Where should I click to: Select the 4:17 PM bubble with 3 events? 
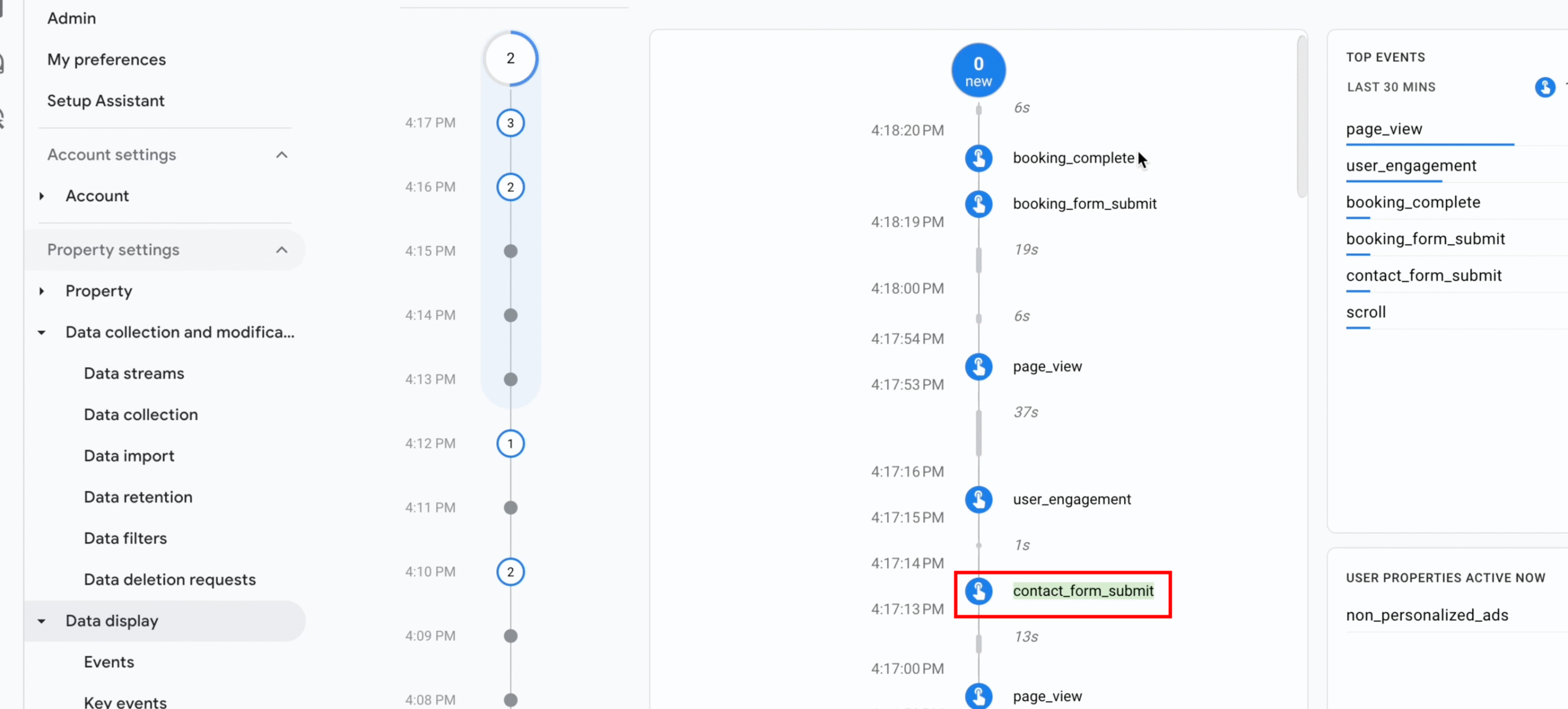pyautogui.click(x=510, y=123)
